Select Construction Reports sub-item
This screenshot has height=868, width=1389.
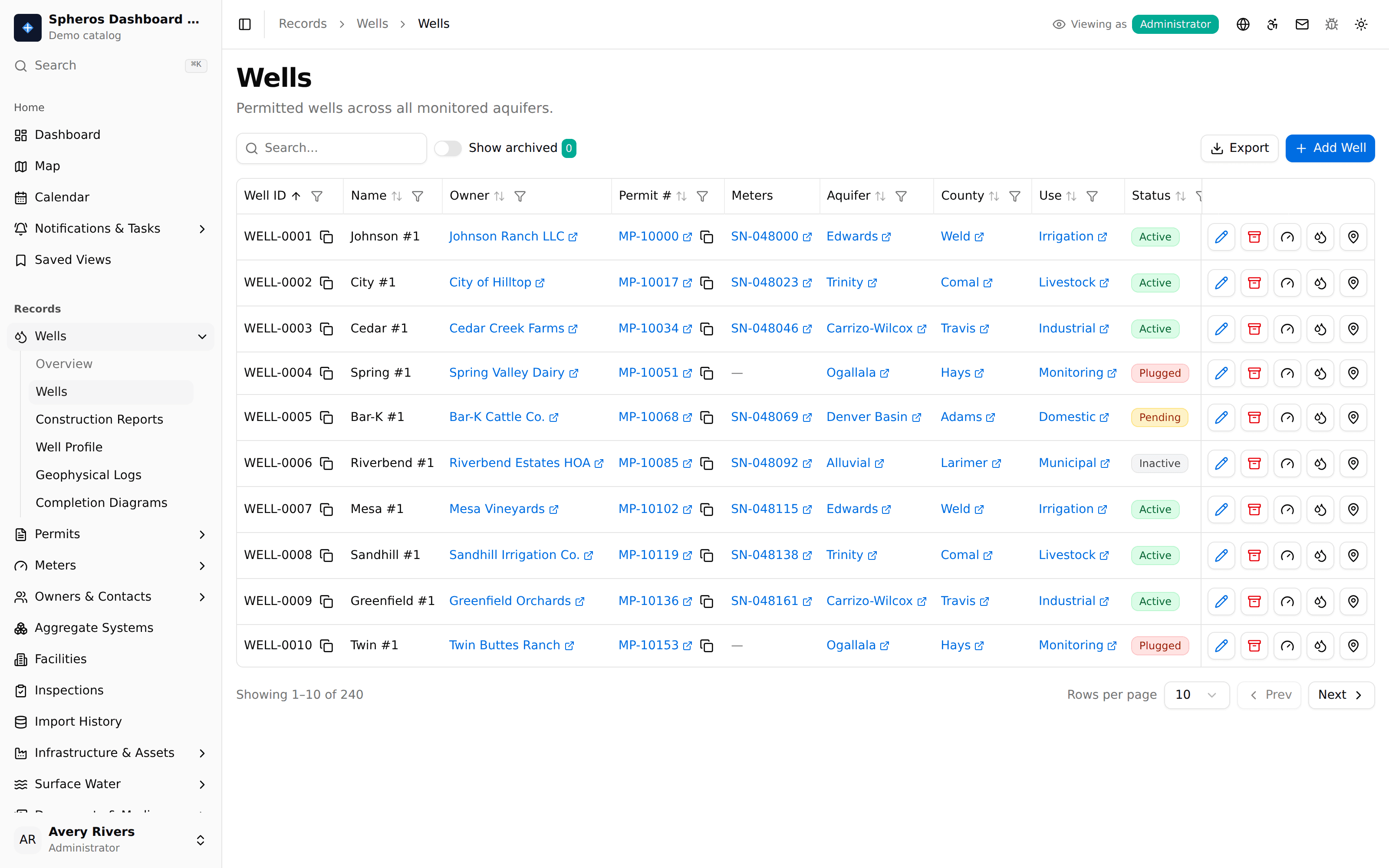[x=111, y=420]
